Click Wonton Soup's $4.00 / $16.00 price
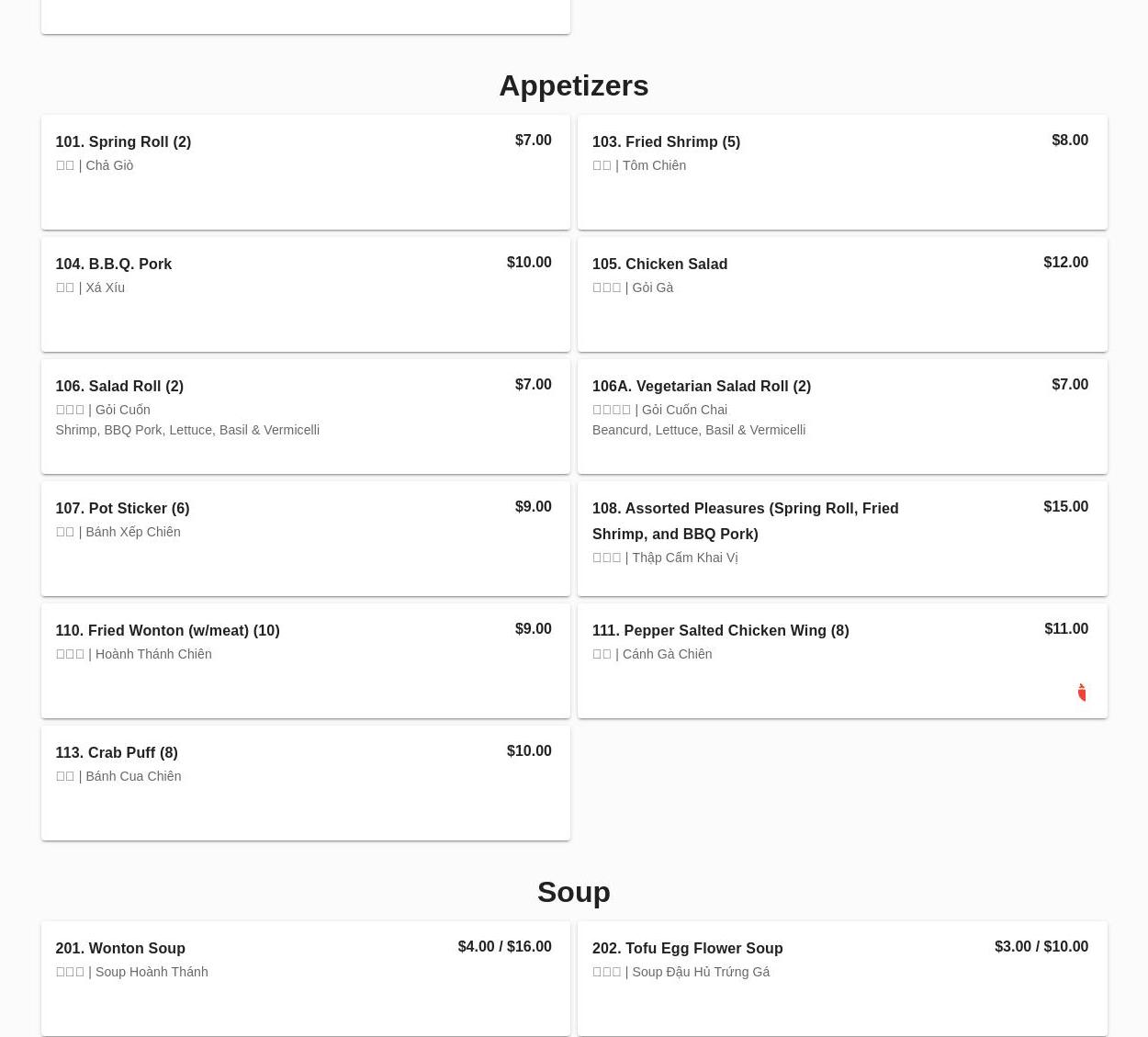The image size is (1148, 1037). pyautogui.click(x=504, y=946)
